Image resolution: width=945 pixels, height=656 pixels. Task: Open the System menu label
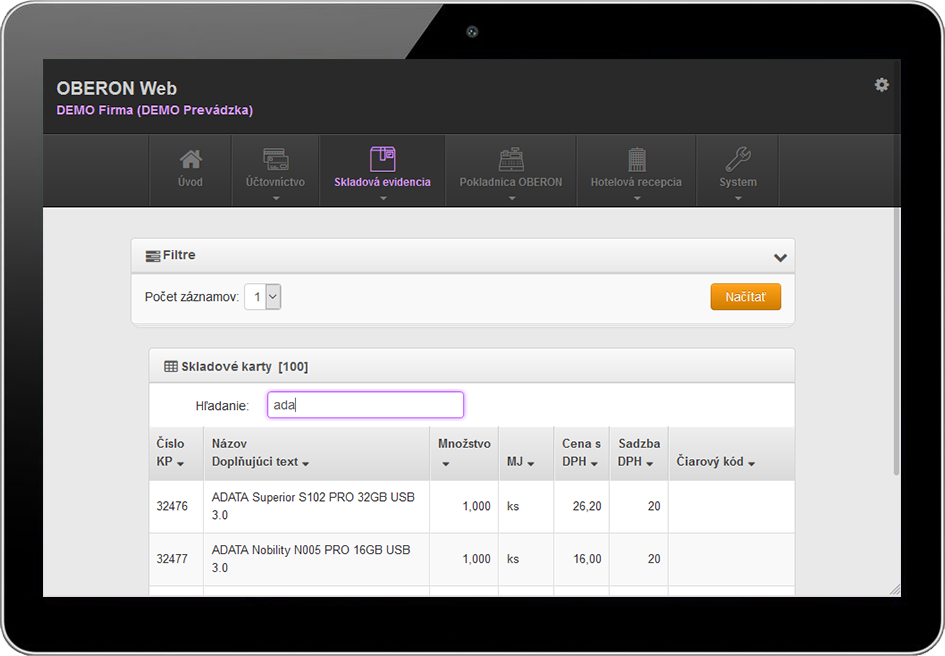pos(738,182)
